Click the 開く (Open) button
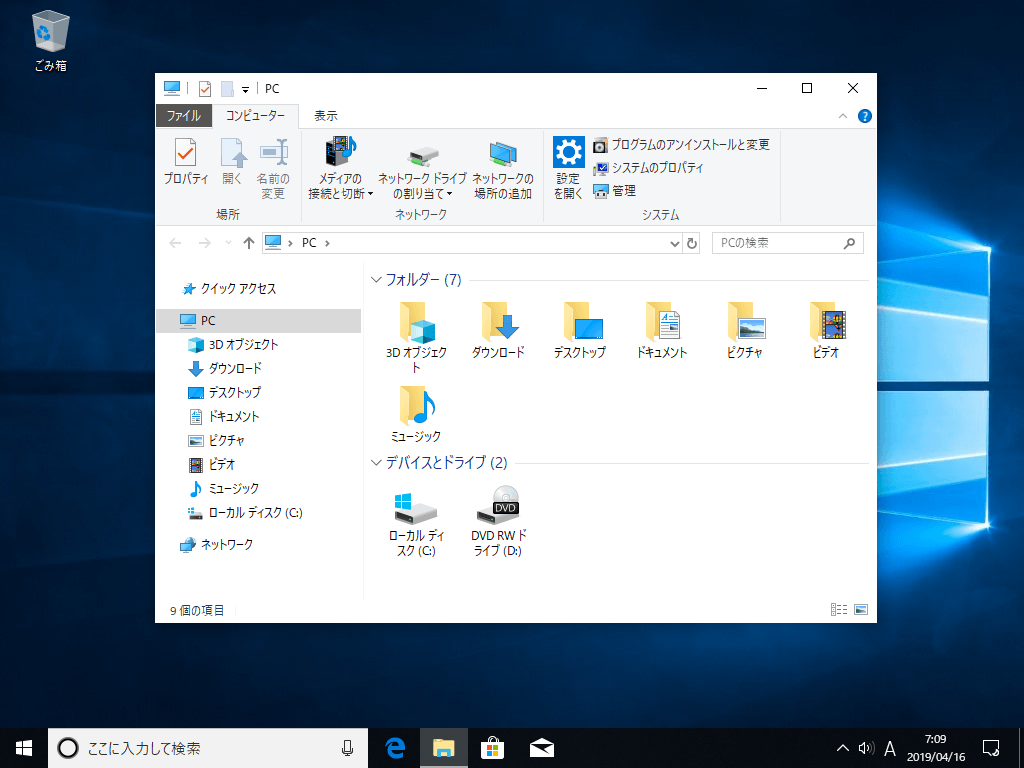 click(x=231, y=165)
